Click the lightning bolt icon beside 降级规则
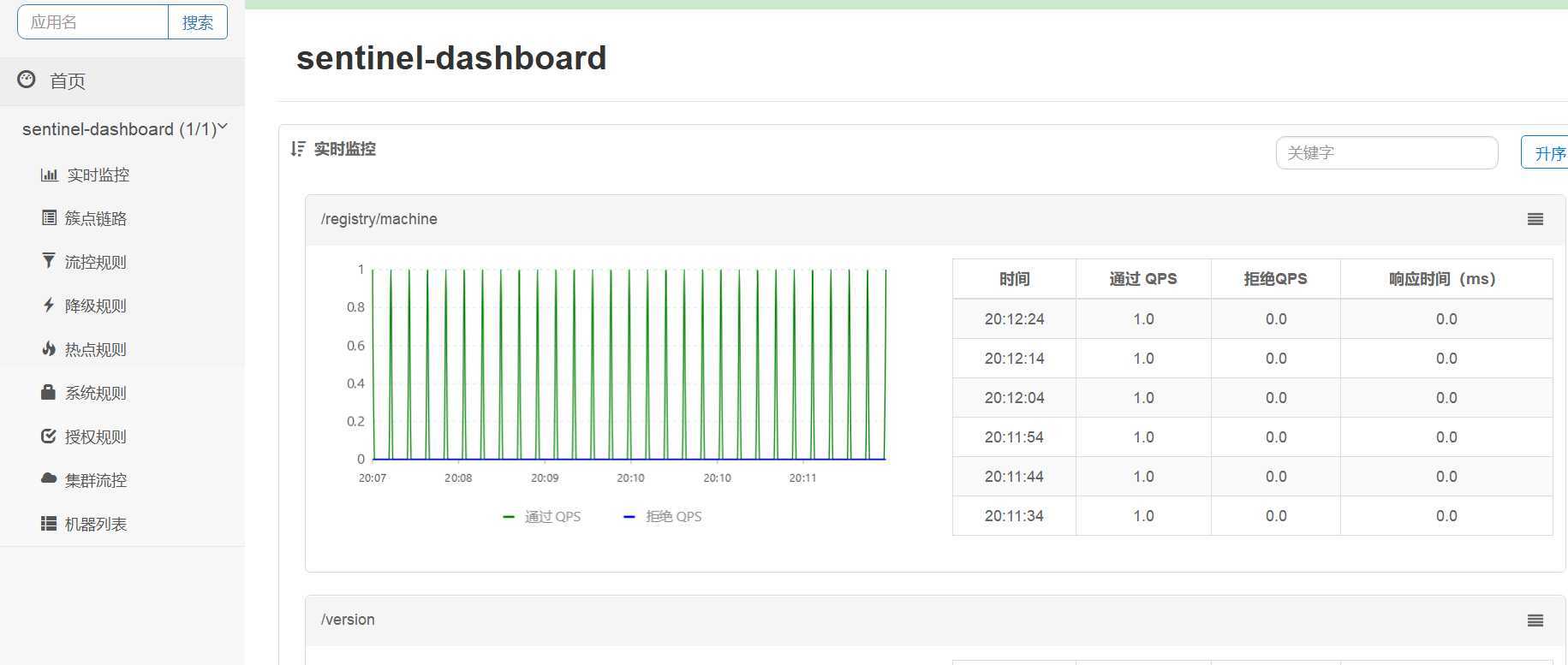The height and width of the screenshot is (665, 1568). [x=49, y=305]
